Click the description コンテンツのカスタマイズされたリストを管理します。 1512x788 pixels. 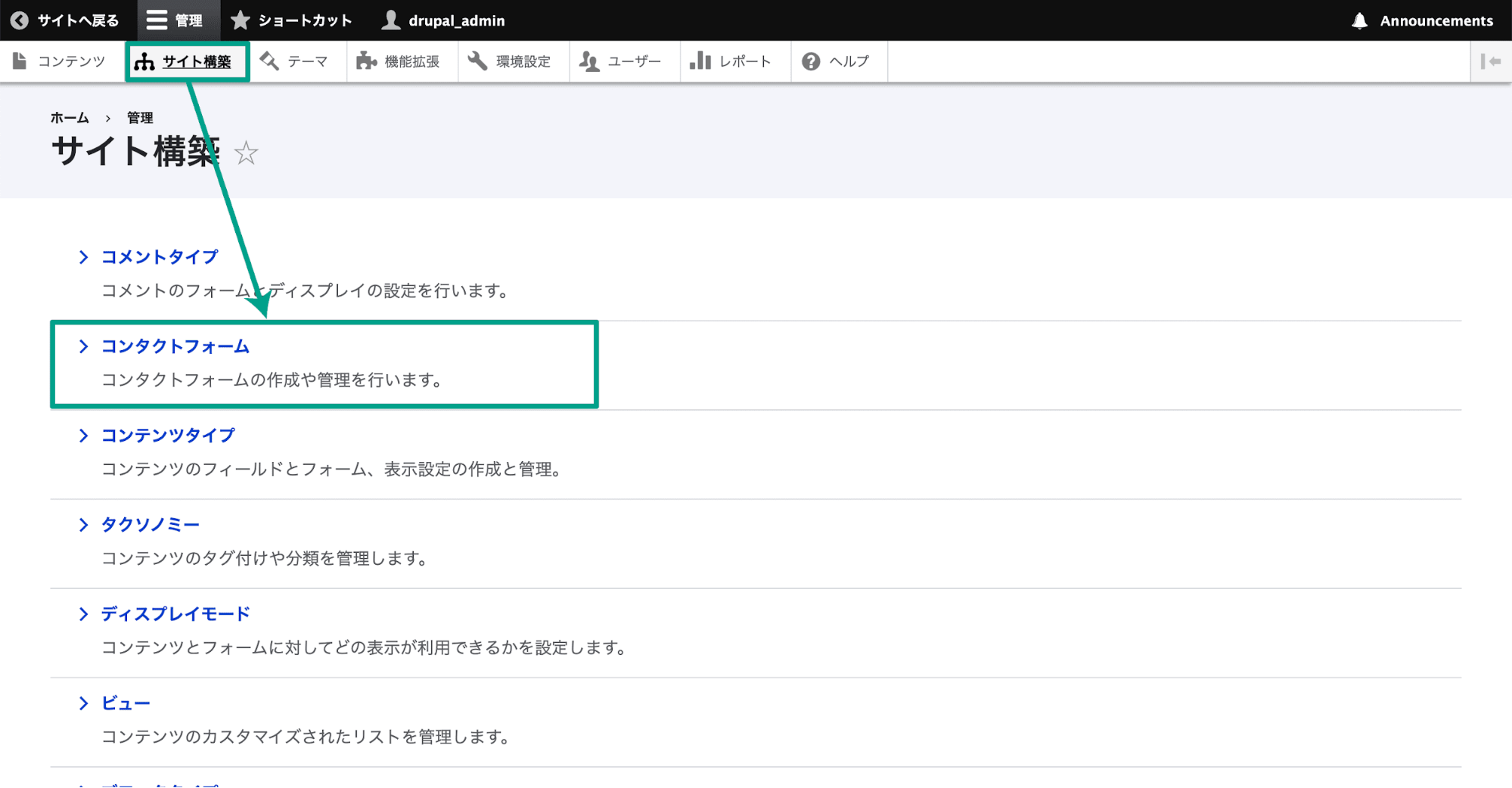pyautogui.click(x=306, y=737)
